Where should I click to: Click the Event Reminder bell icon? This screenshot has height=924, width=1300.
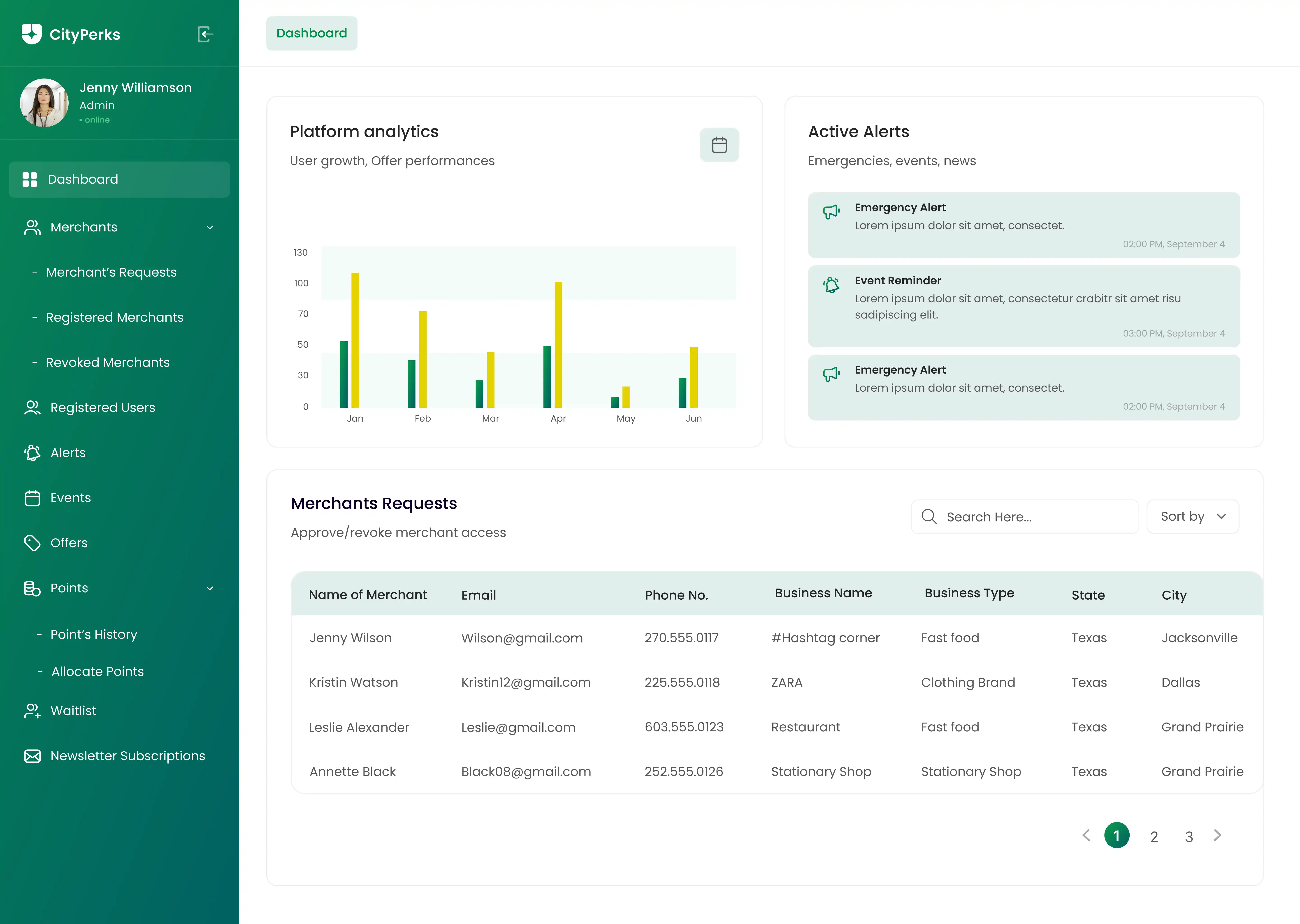pos(831,285)
